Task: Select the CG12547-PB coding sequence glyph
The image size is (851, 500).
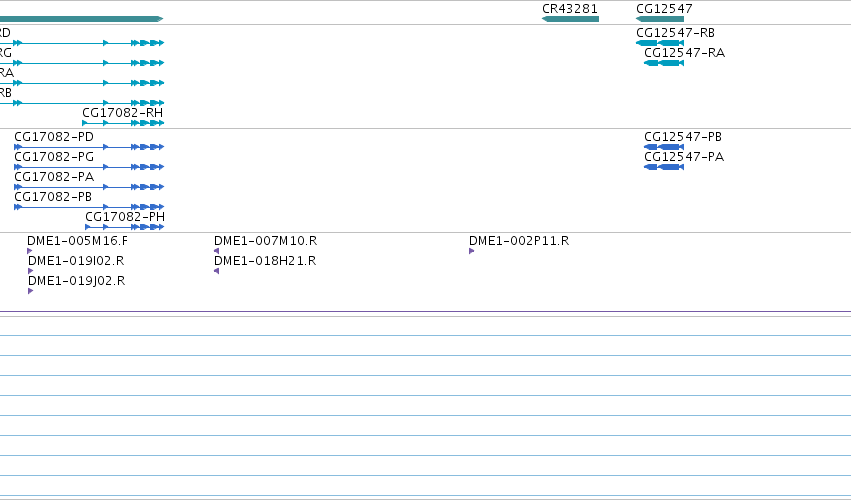Action: (x=664, y=147)
